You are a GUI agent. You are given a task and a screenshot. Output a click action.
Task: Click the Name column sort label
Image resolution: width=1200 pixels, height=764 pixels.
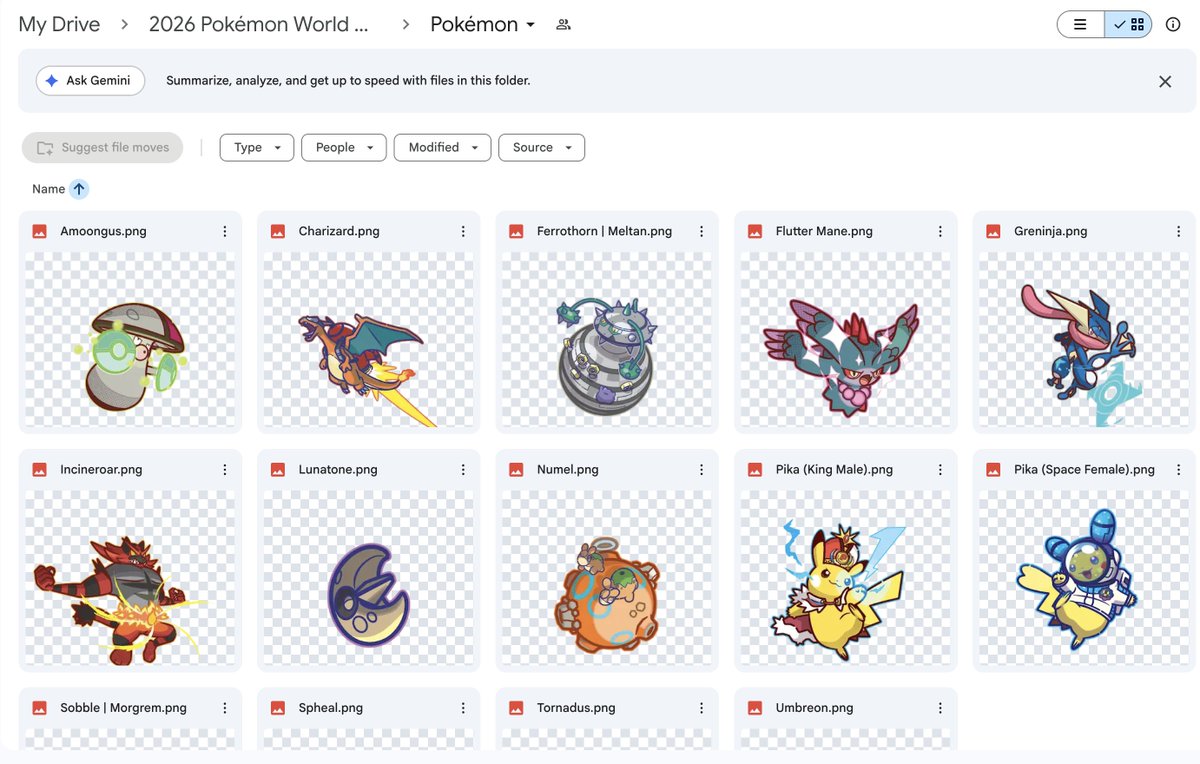pyautogui.click(x=48, y=189)
